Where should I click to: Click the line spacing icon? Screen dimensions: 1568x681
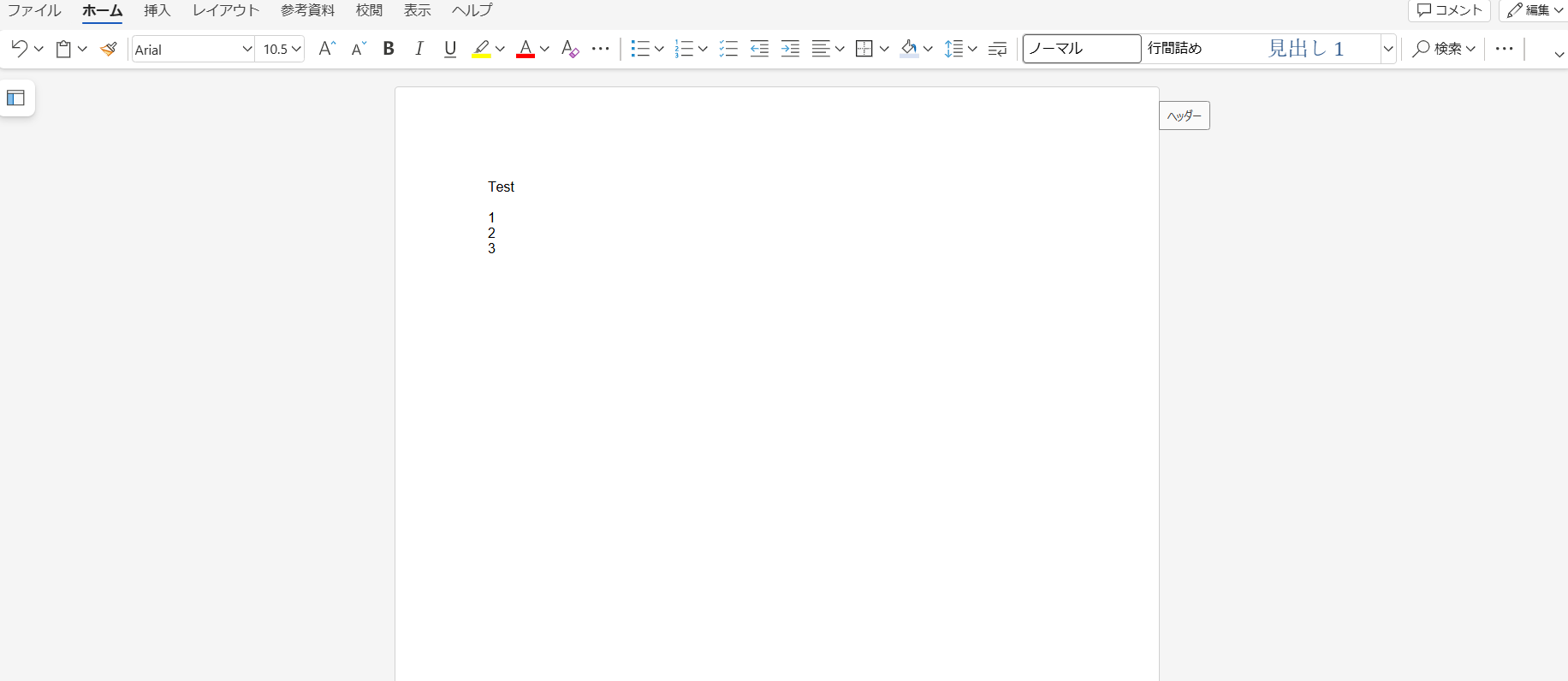(x=953, y=49)
